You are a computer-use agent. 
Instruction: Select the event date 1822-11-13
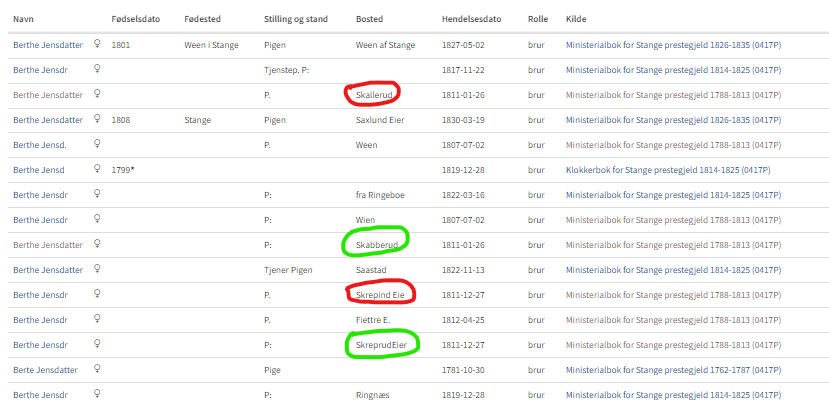[x=463, y=270]
